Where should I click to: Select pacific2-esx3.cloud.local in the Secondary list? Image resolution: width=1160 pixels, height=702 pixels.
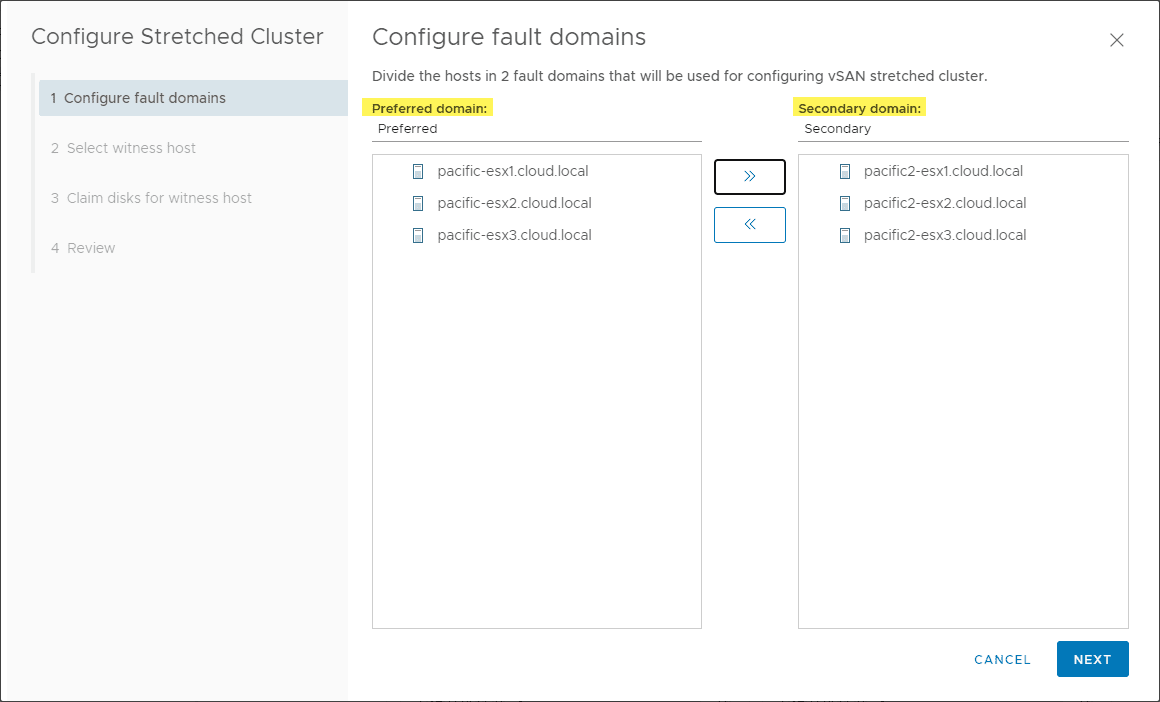[945, 235]
